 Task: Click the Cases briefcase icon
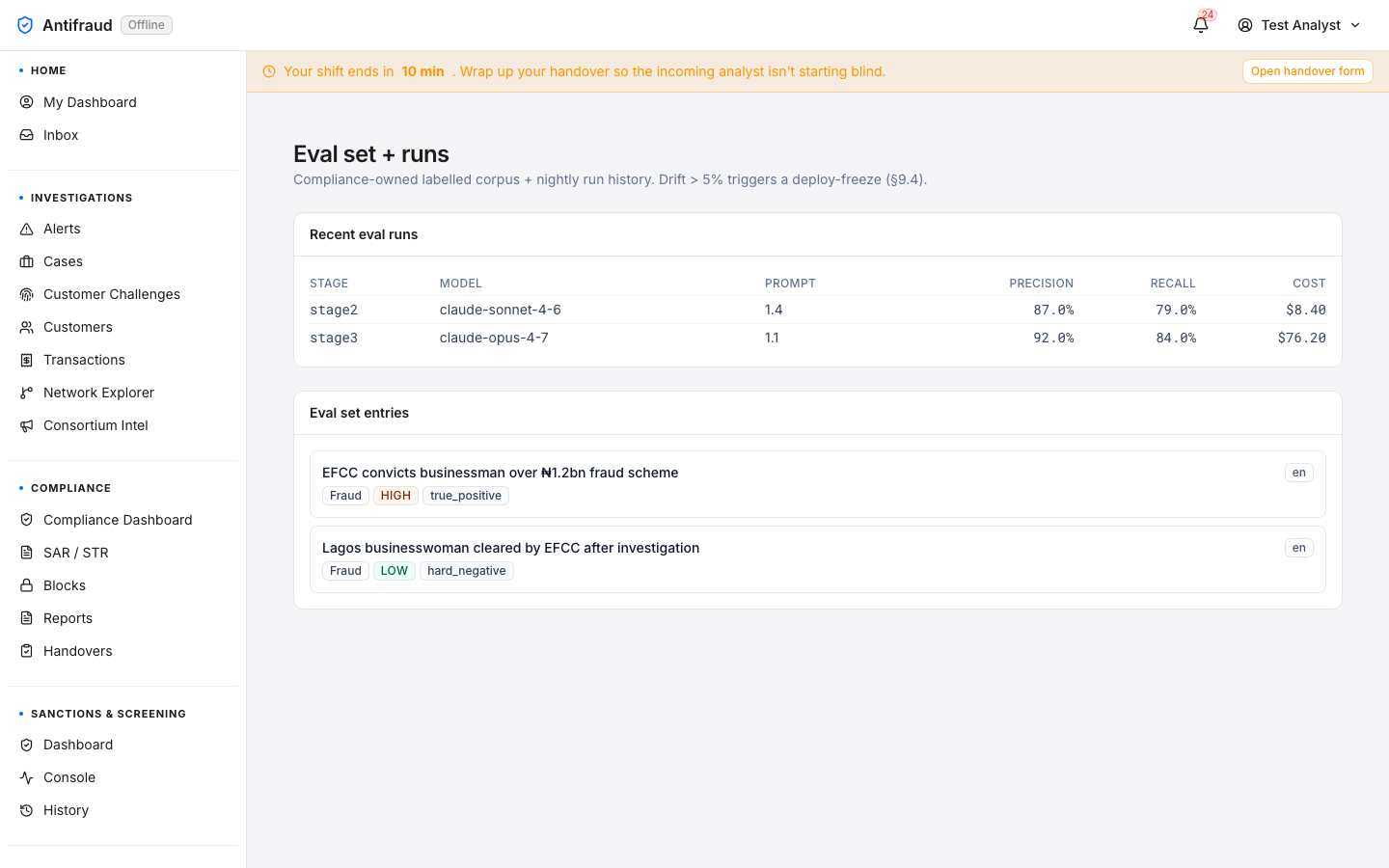[27, 261]
